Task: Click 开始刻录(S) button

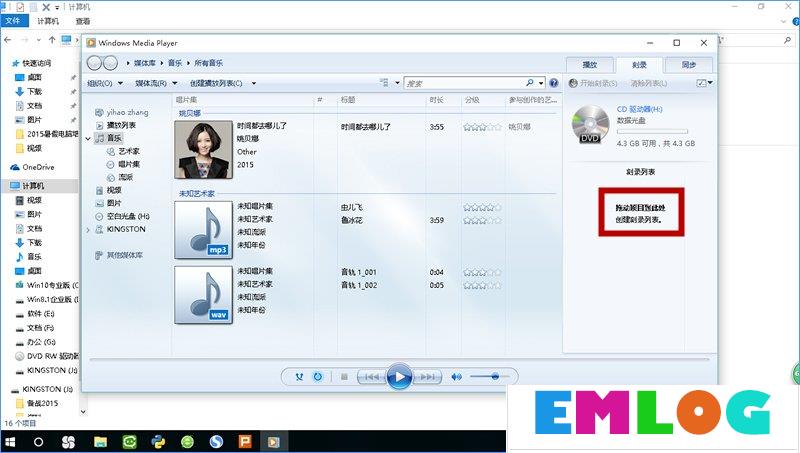Action: pyautogui.click(x=593, y=83)
